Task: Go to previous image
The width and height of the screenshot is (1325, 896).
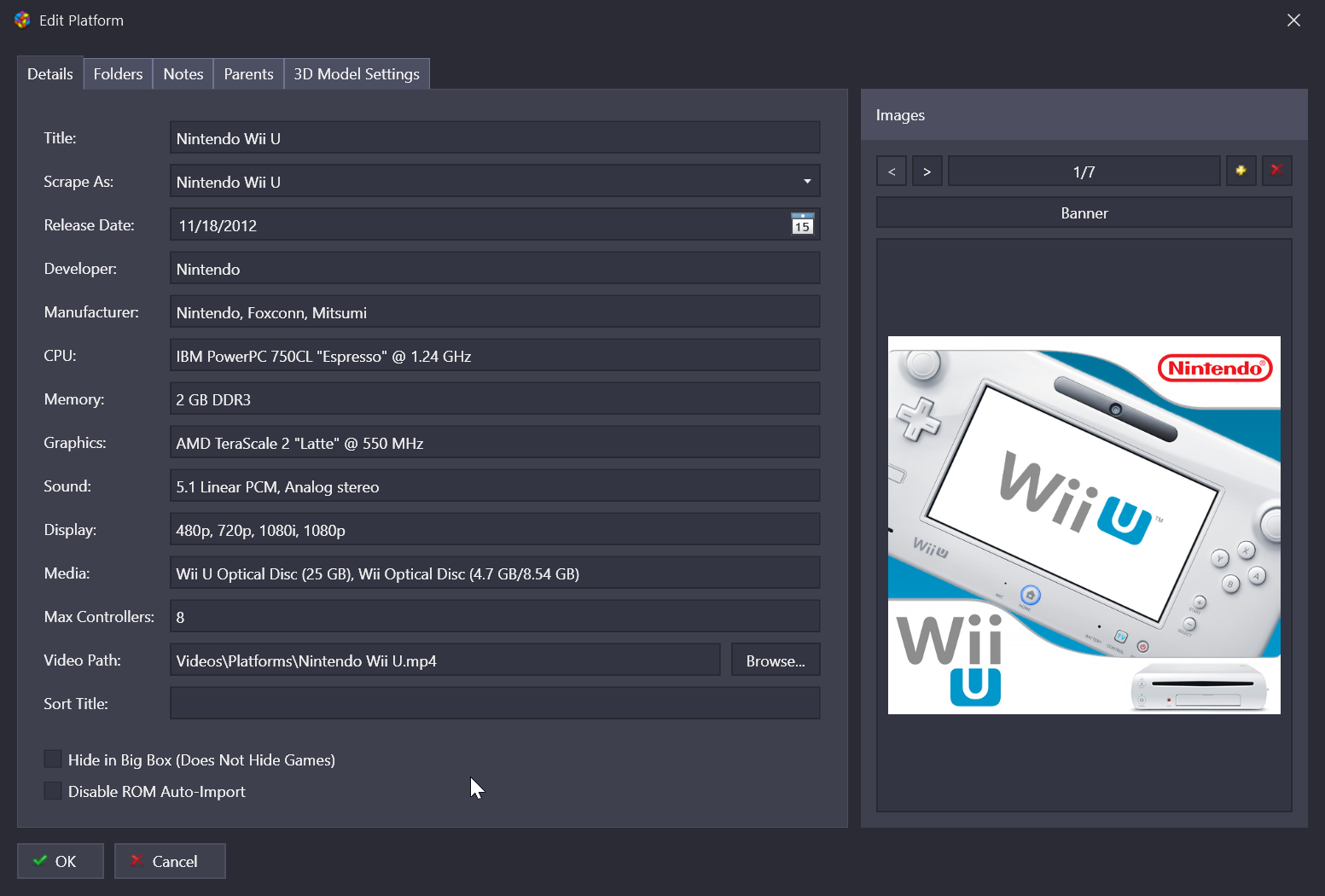Action: [x=892, y=171]
